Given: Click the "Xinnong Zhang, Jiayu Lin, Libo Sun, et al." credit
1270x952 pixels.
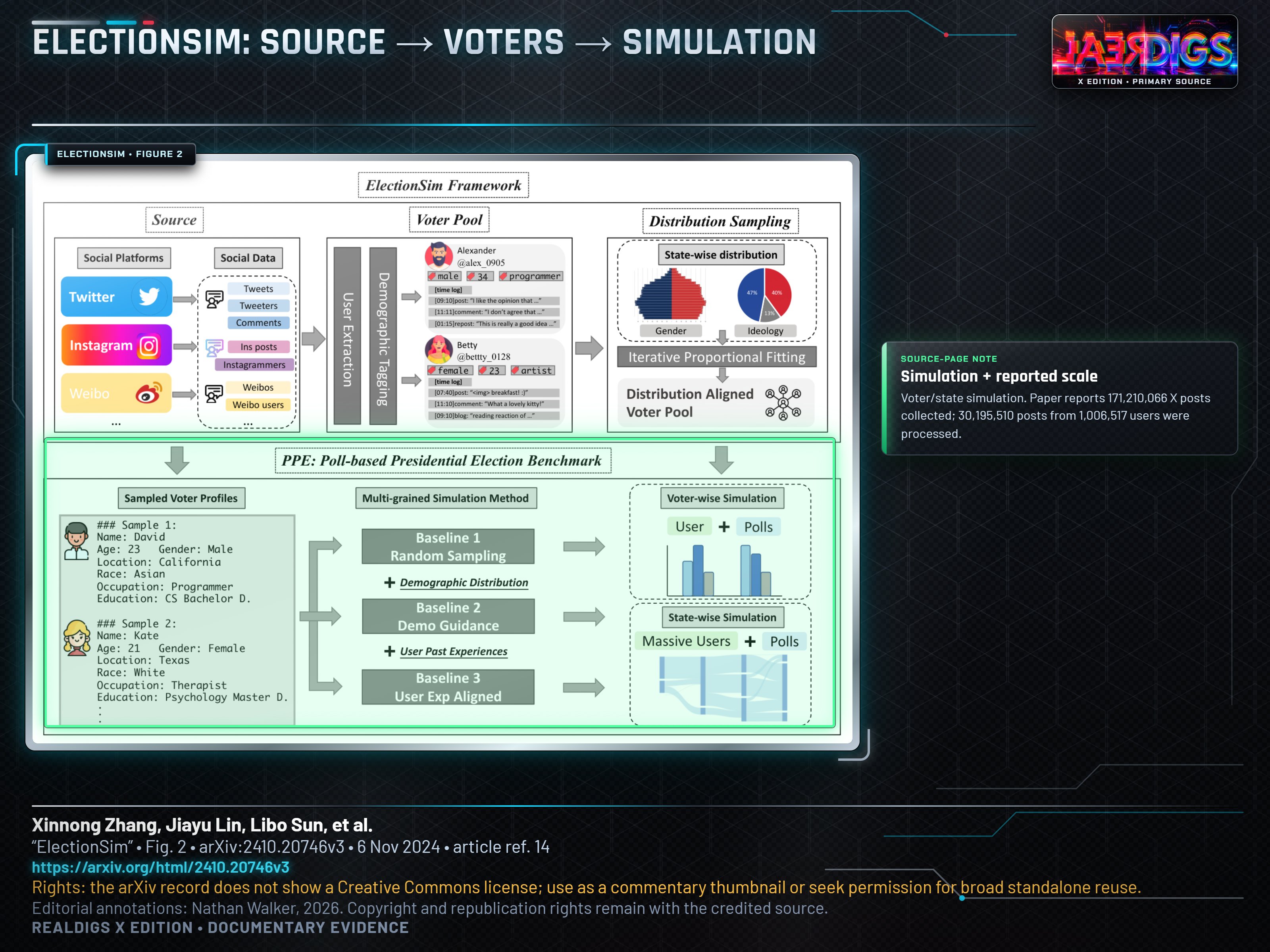Looking at the screenshot, I should [202, 825].
